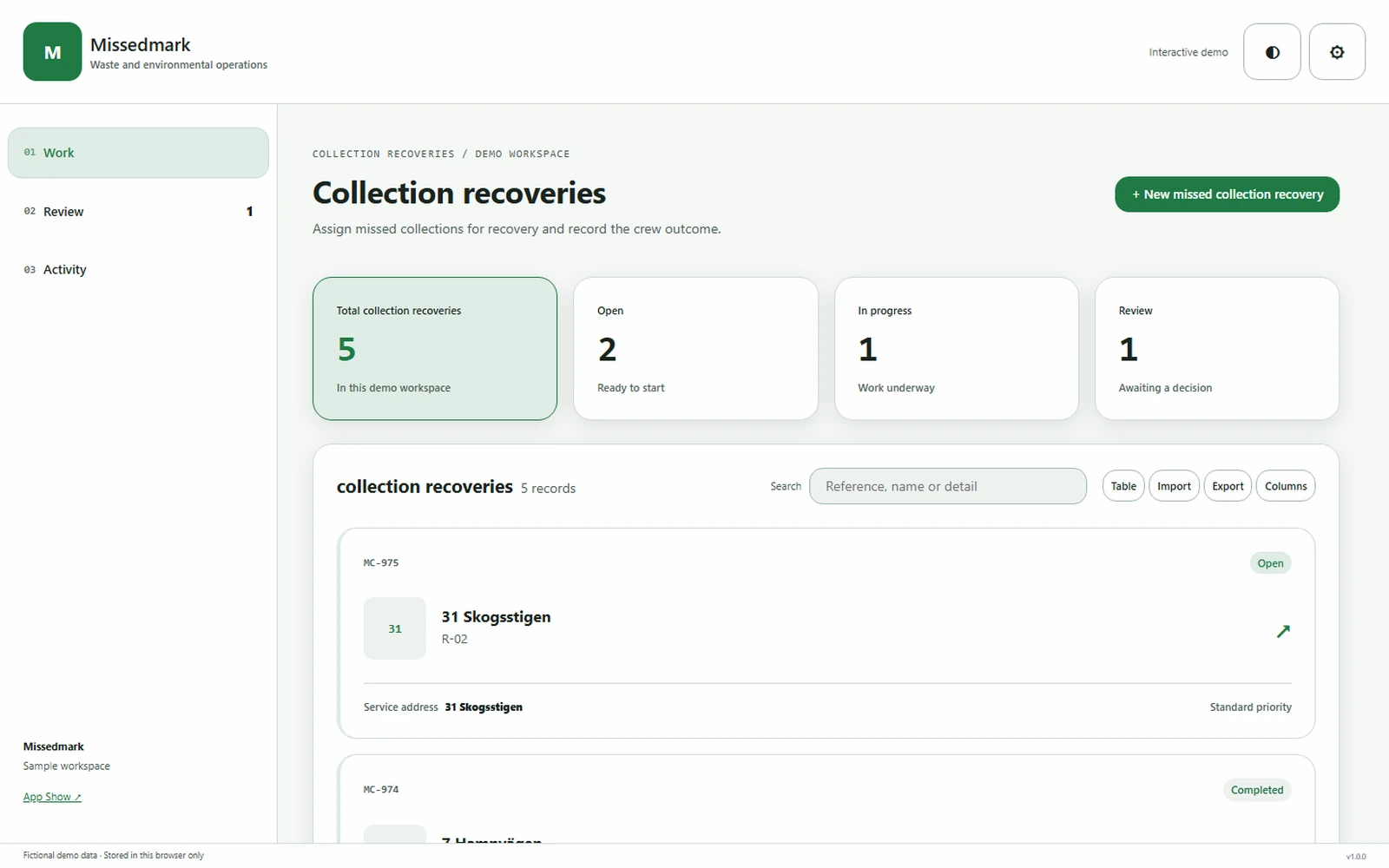Click the Service address 31 Skogsstigen value
The image size is (1389, 868).
point(484,707)
